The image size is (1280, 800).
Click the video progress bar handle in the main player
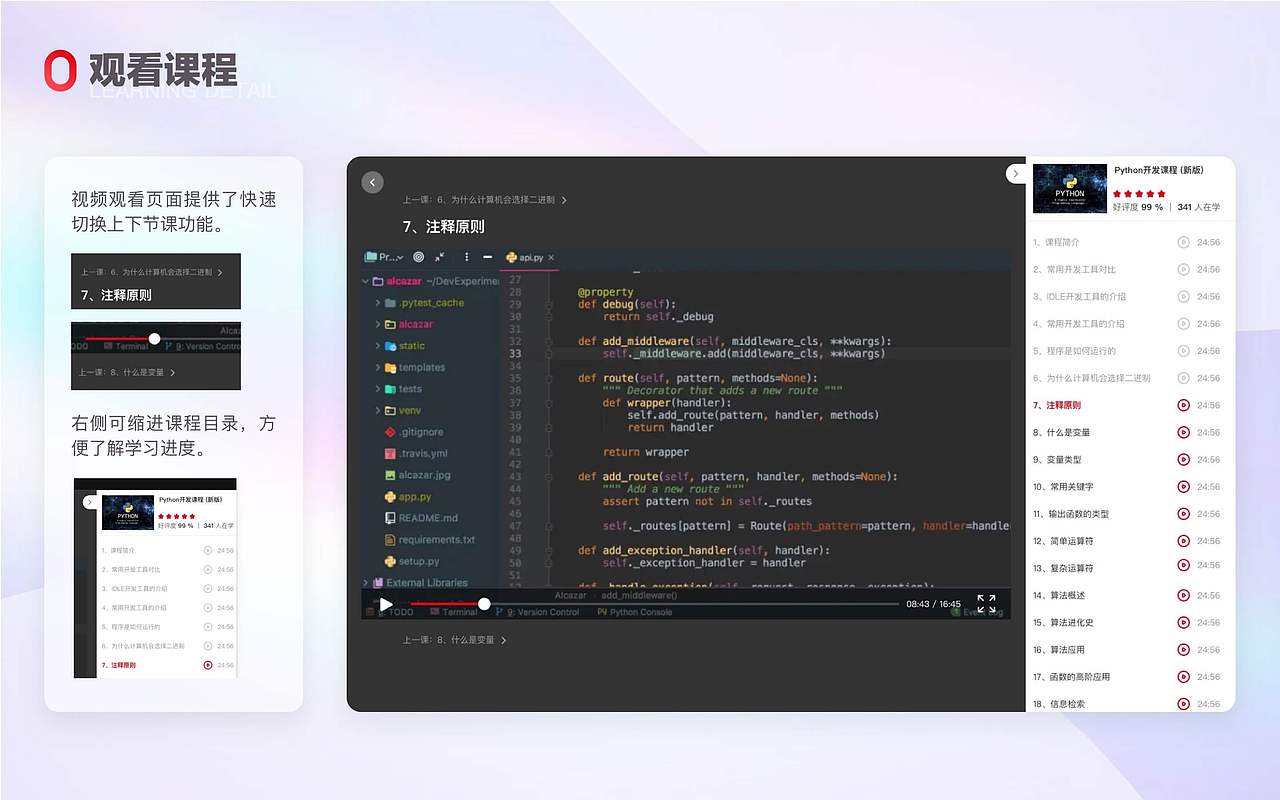click(x=484, y=604)
